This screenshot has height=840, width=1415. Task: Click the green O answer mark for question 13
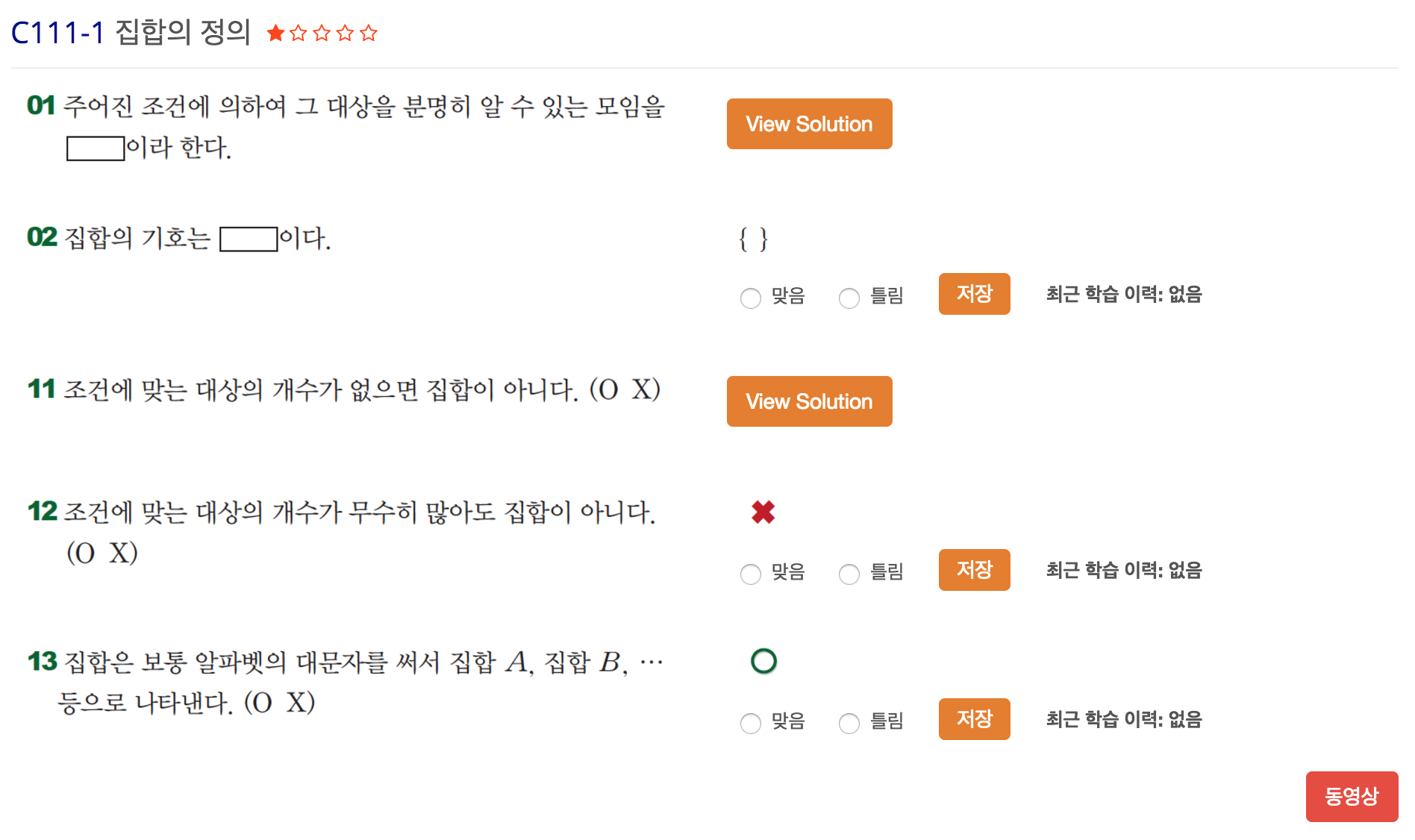click(x=763, y=661)
